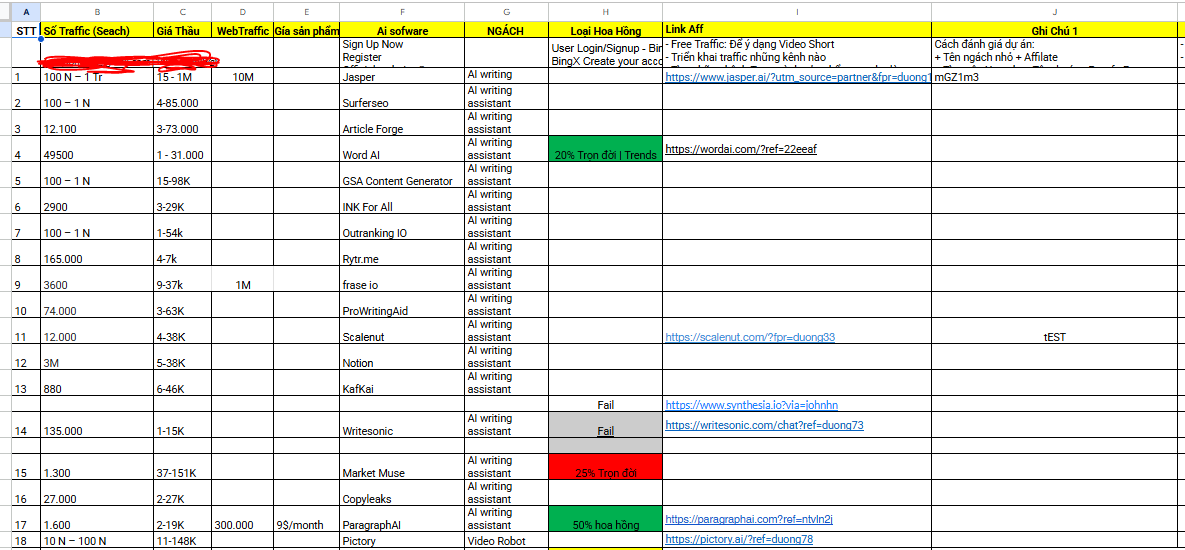Click the 'frase io' cell

[x=402, y=278]
